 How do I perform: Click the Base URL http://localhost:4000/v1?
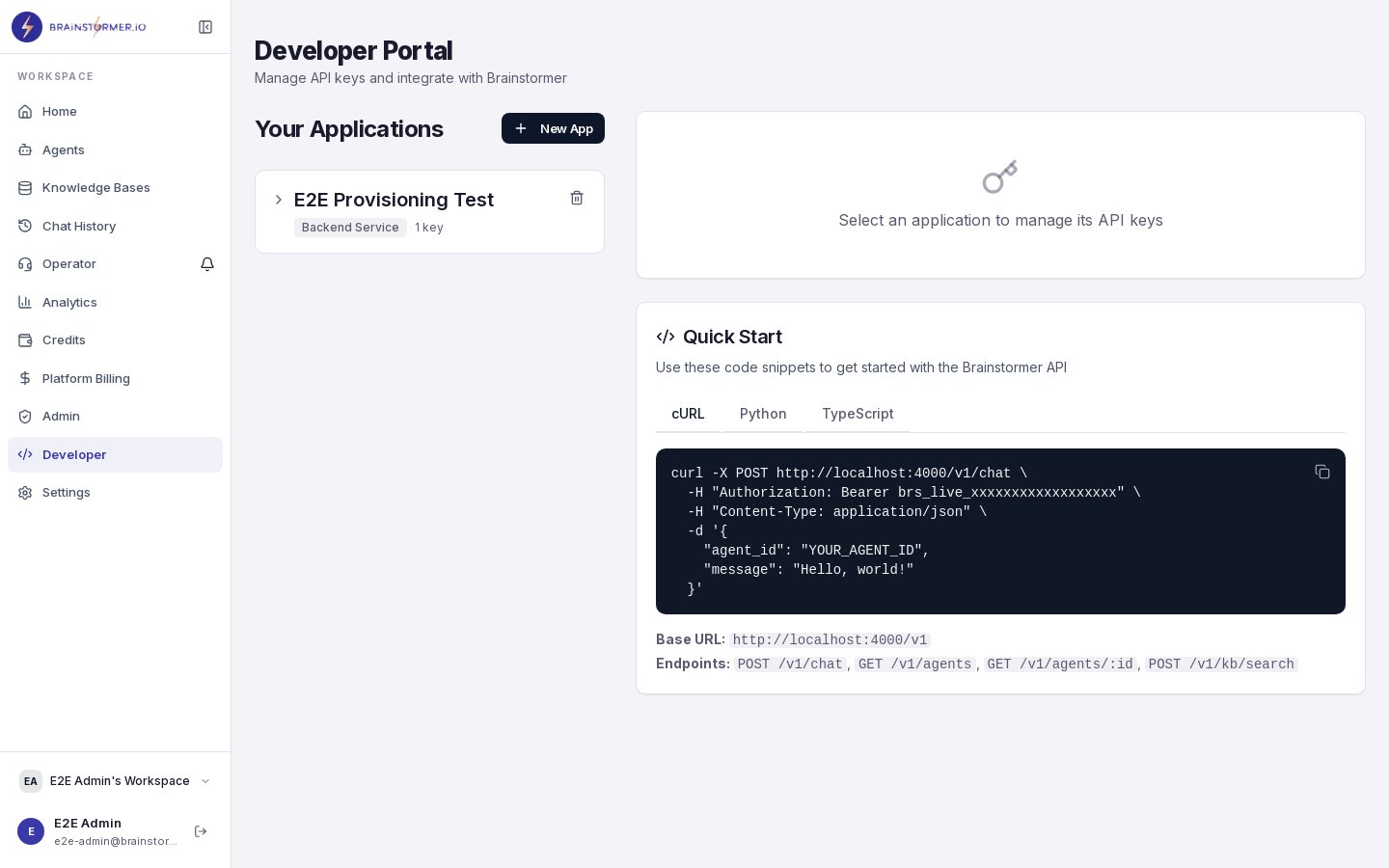click(830, 640)
